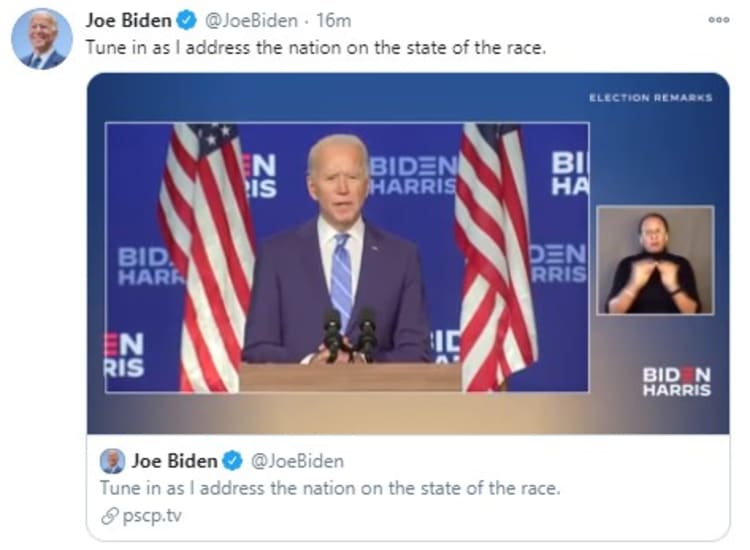Viewport: 750px width, 550px height.
Task: Click the Biden Harris logo at the video's bottom-right
Action: tap(677, 381)
